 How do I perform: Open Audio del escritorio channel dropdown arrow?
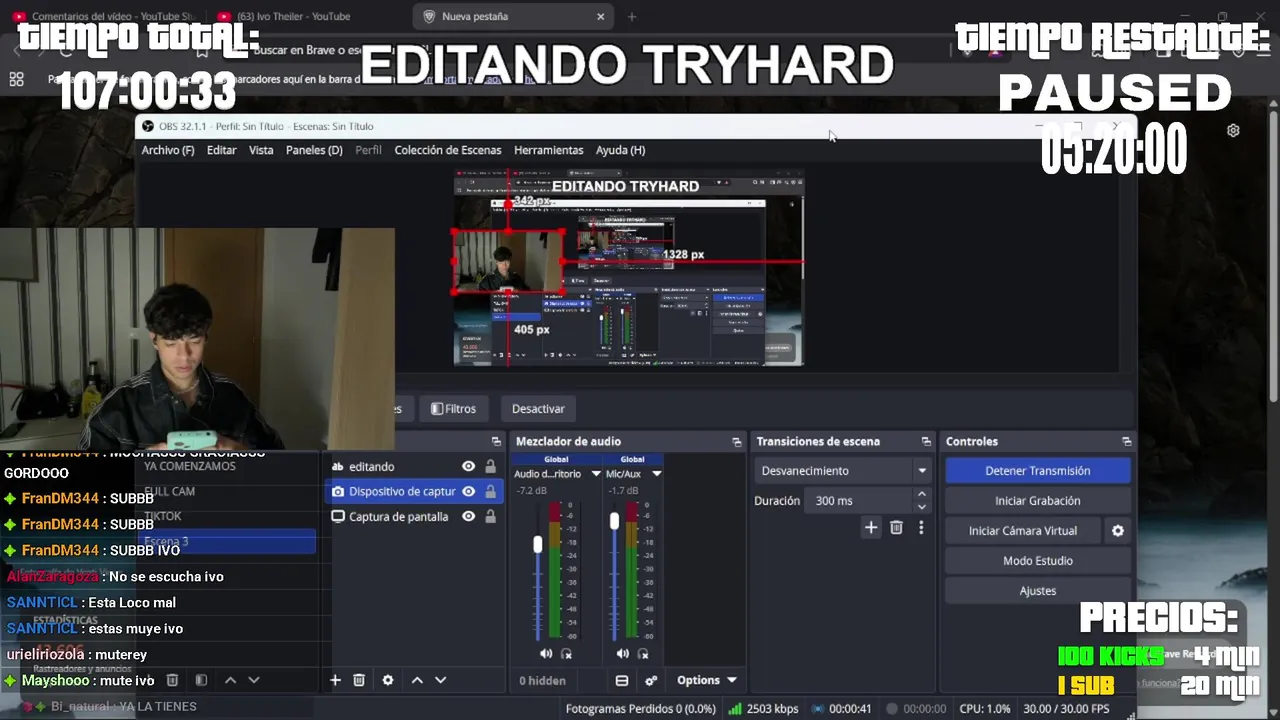click(x=596, y=474)
